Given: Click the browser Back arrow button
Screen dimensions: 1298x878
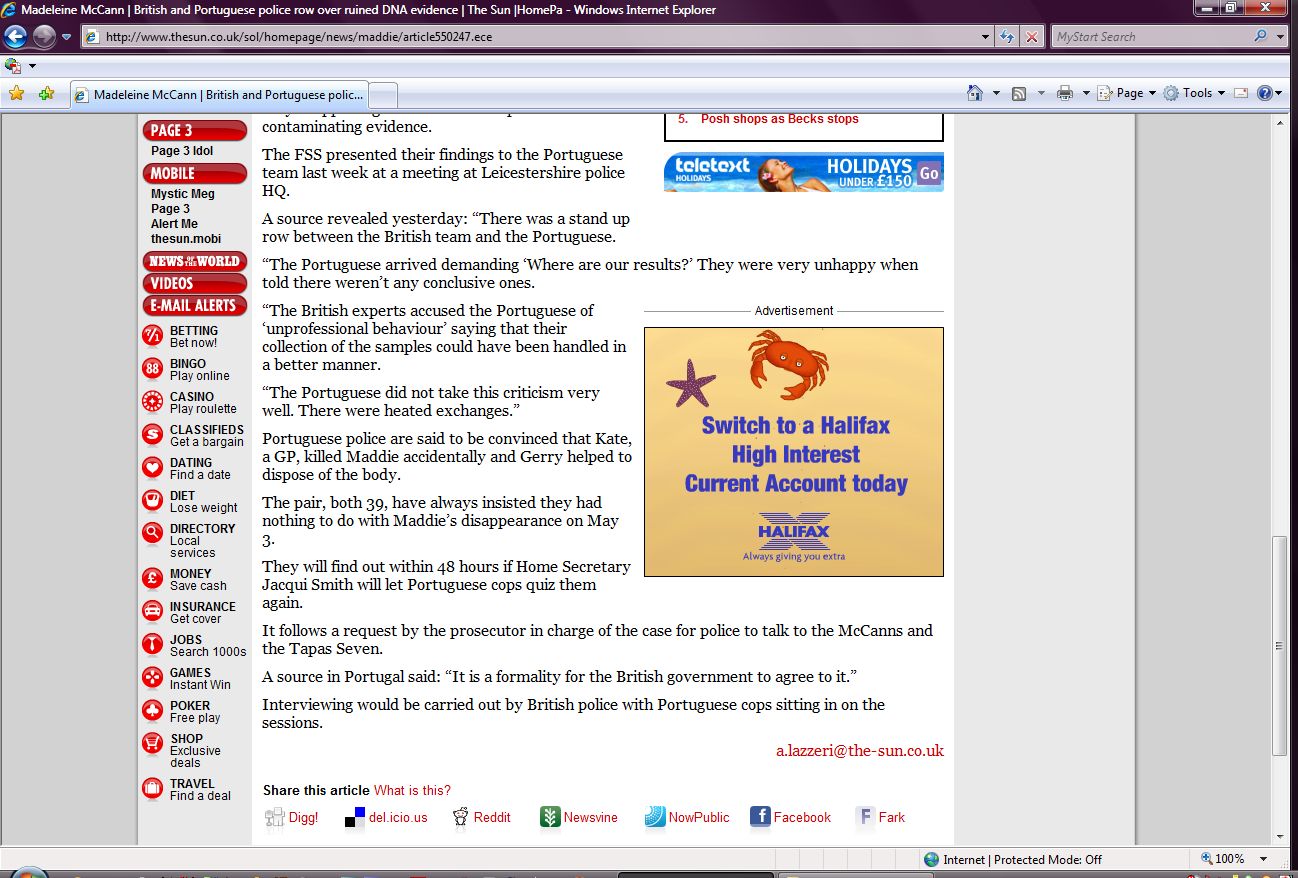Looking at the screenshot, I should tap(16, 37).
